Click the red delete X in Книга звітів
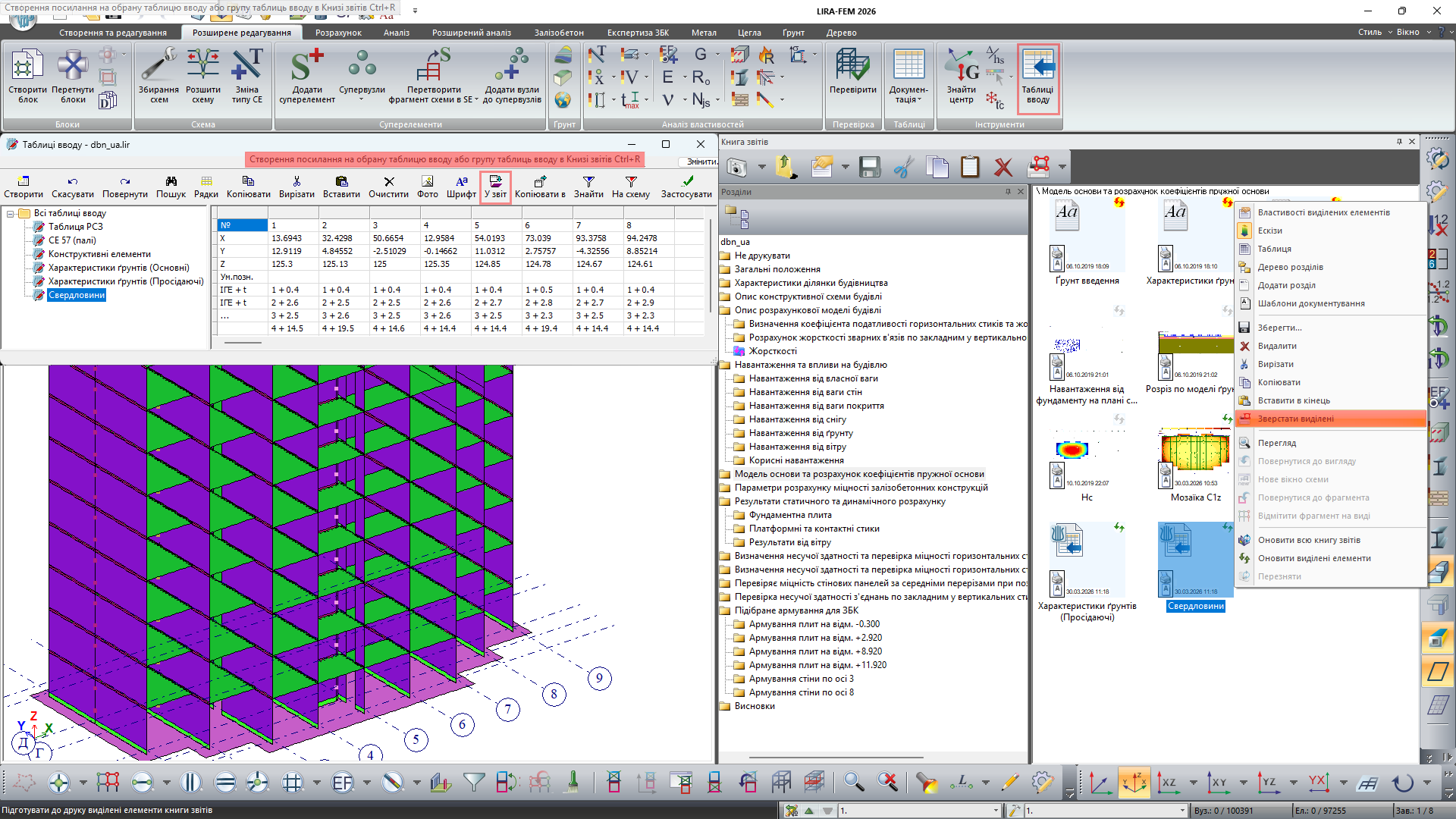 pyautogui.click(x=1003, y=167)
